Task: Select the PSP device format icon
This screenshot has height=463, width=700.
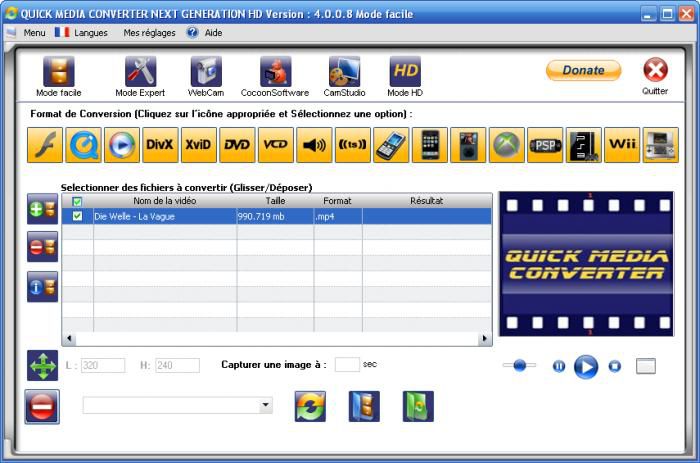Action: [545, 144]
